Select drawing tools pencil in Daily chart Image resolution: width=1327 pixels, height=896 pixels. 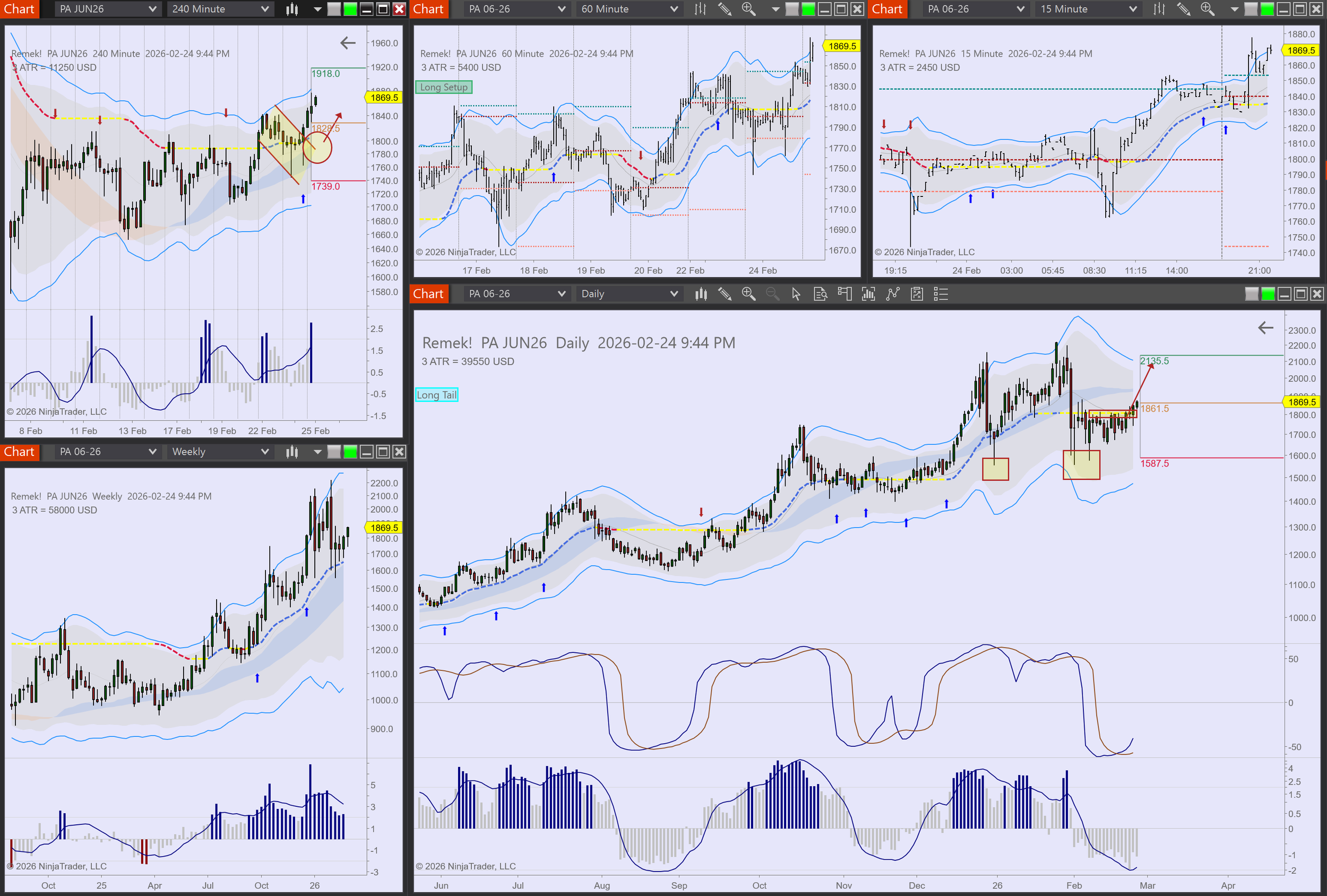pyautogui.click(x=725, y=294)
